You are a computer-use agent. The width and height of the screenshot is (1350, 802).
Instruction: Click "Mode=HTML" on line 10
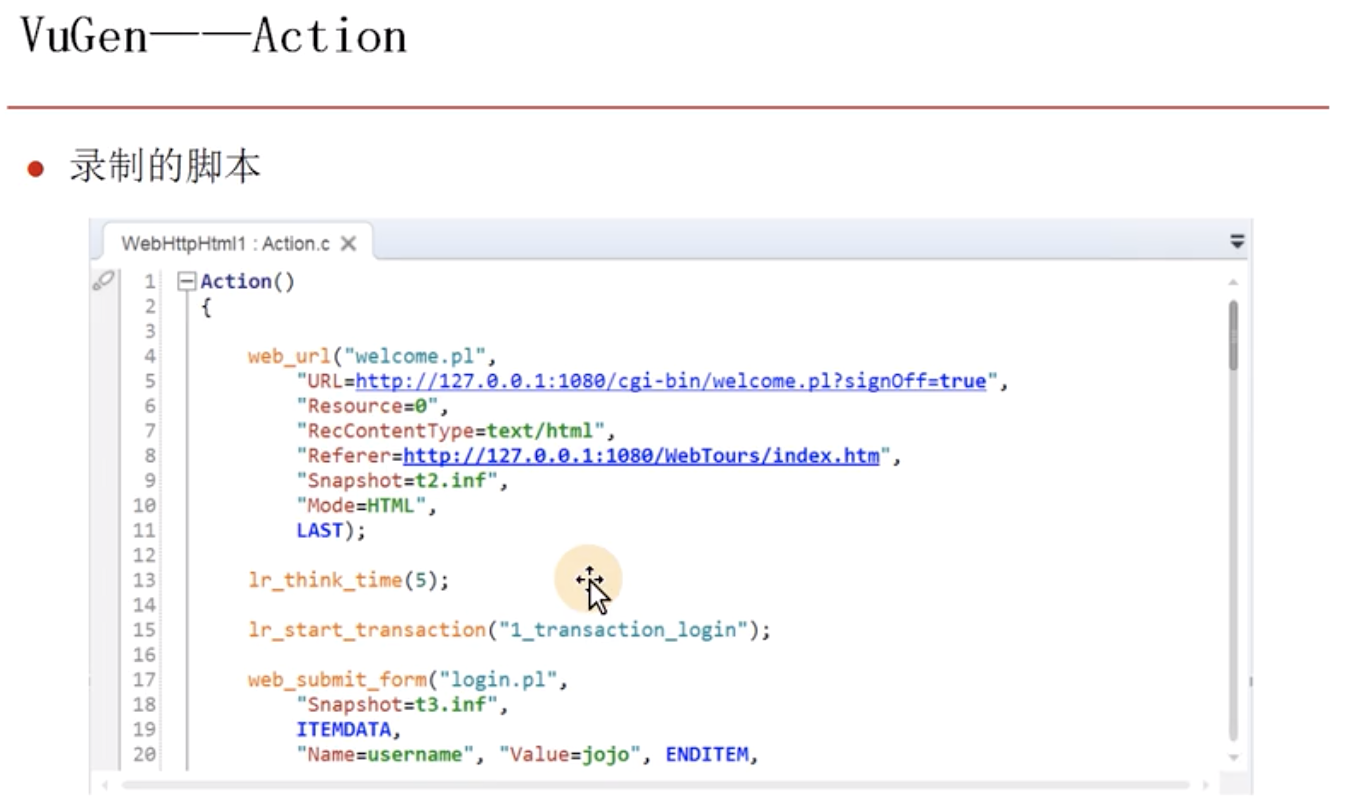(361, 506)
